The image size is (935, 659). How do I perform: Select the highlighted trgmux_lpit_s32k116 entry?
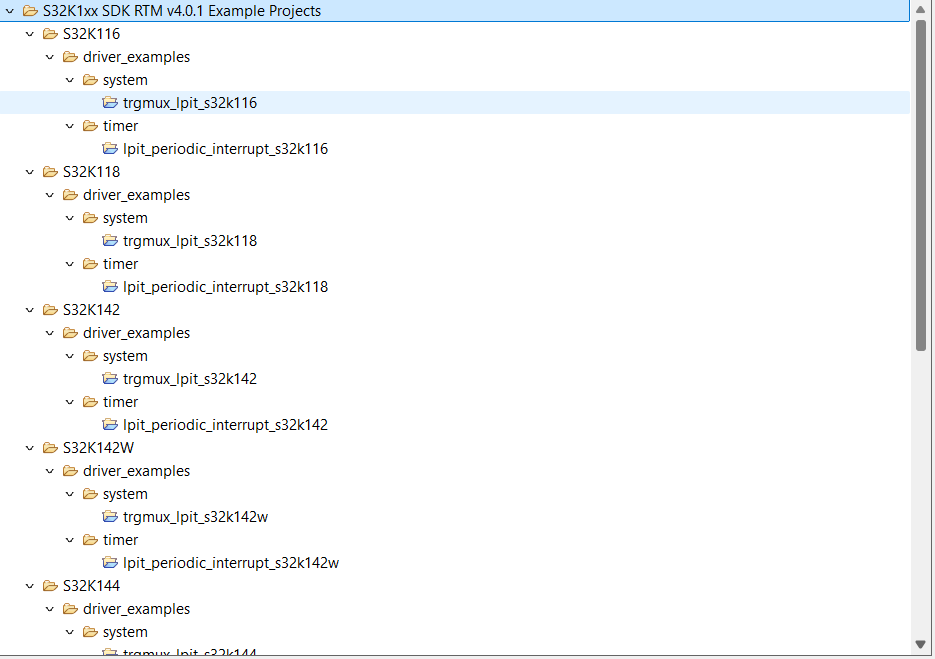[x=190, y=102]
